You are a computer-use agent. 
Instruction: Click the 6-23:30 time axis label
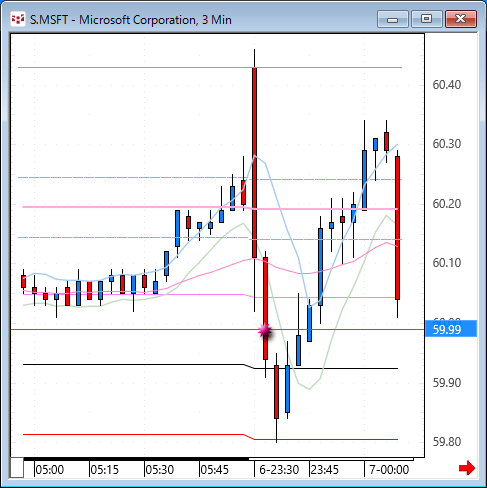[x=279, y=470]
